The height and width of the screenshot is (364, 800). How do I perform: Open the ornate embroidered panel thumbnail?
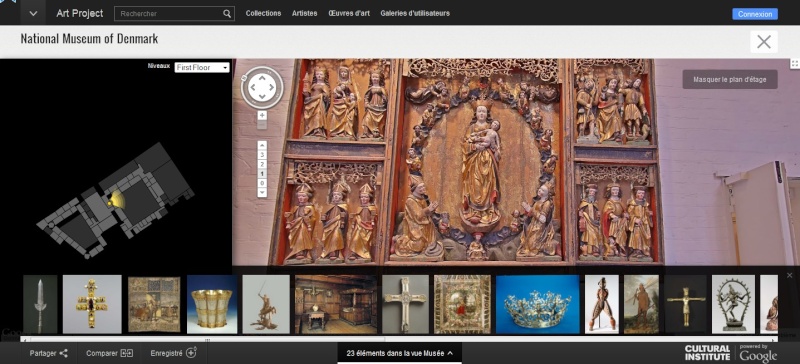[x=462, y=304]
